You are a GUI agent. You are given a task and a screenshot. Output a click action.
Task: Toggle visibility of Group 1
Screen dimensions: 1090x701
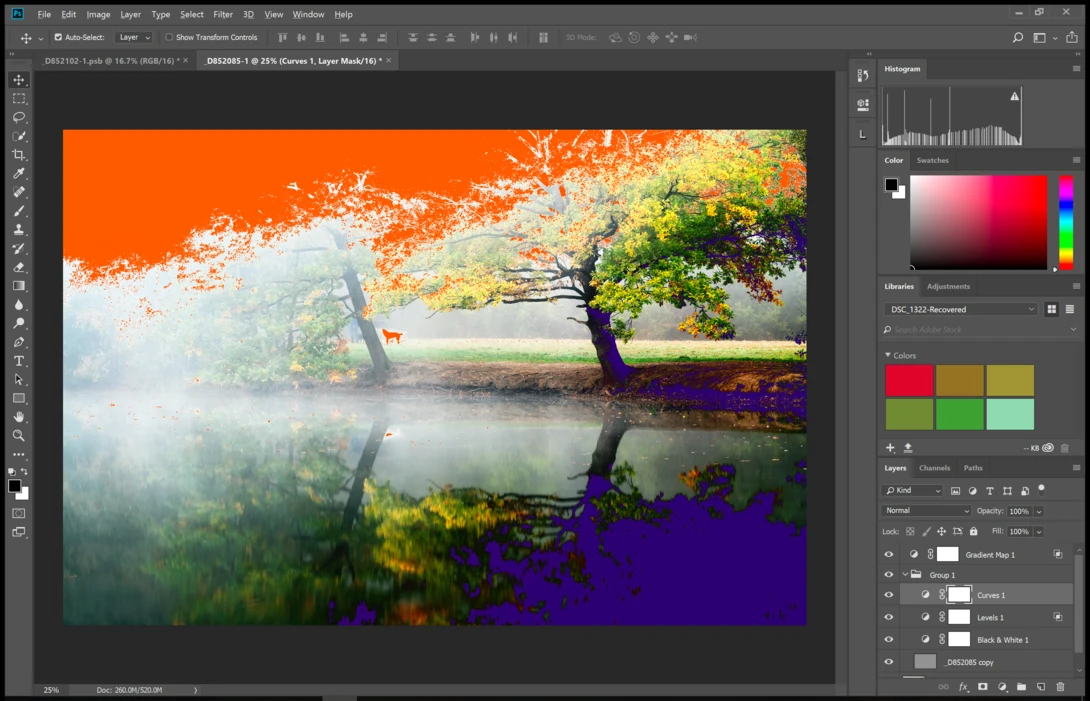coord(888,574)
